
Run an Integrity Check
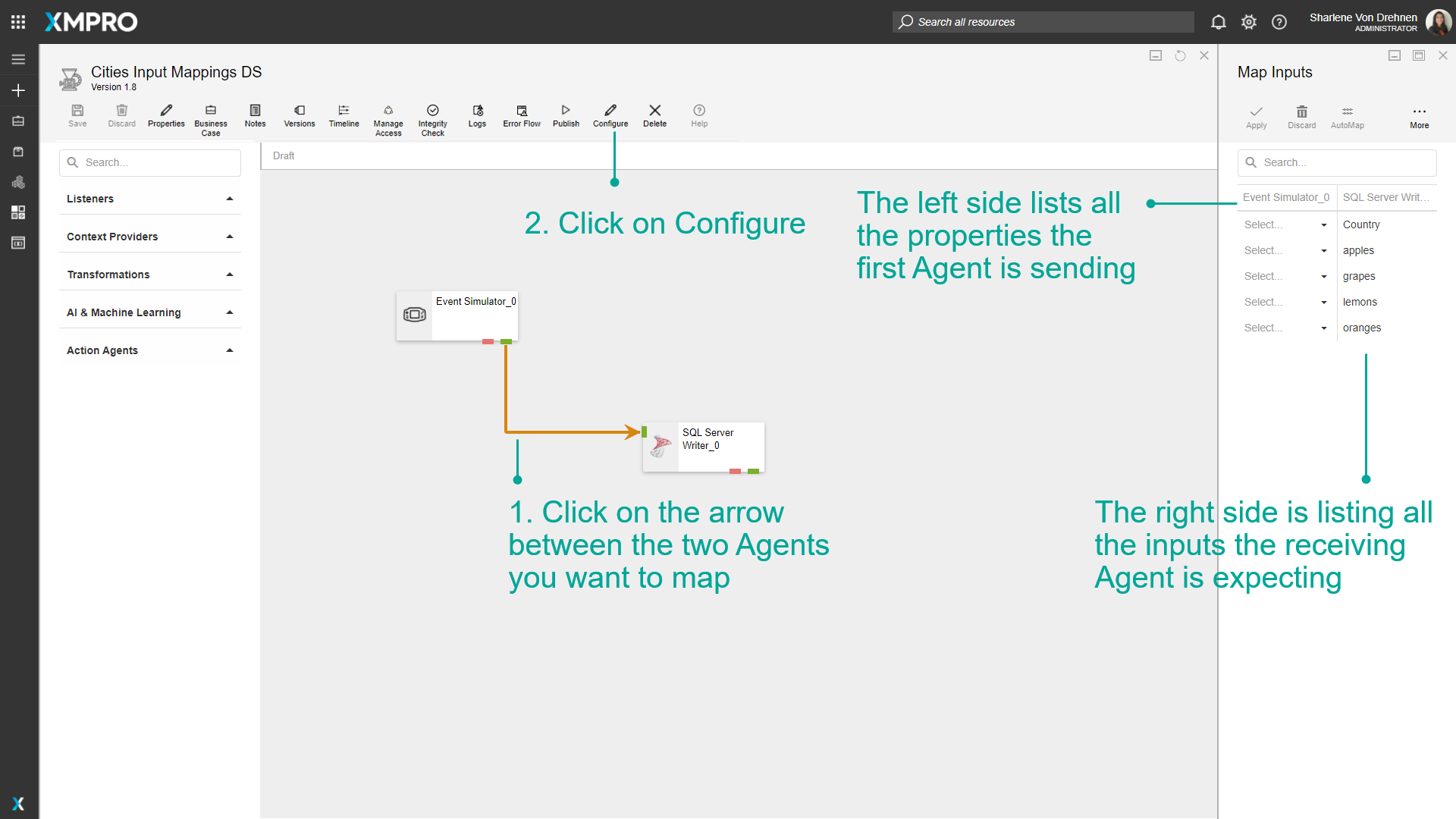[x=432, y=116]
